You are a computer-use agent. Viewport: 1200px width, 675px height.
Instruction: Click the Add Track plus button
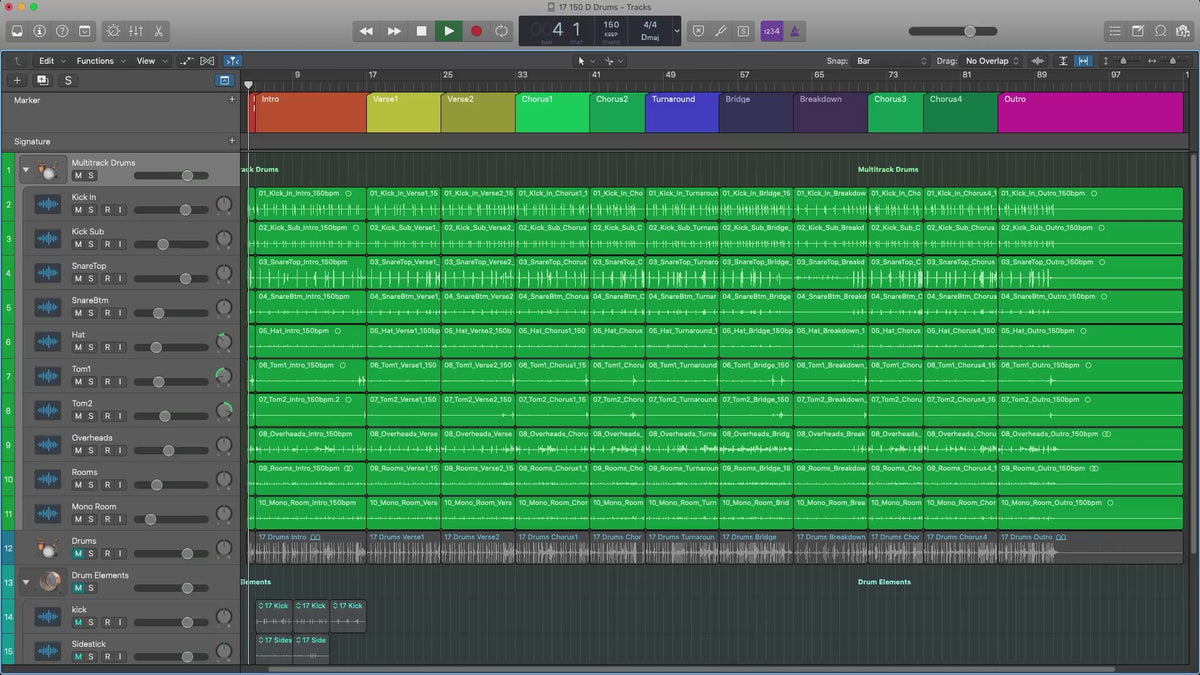pos(17,80)
